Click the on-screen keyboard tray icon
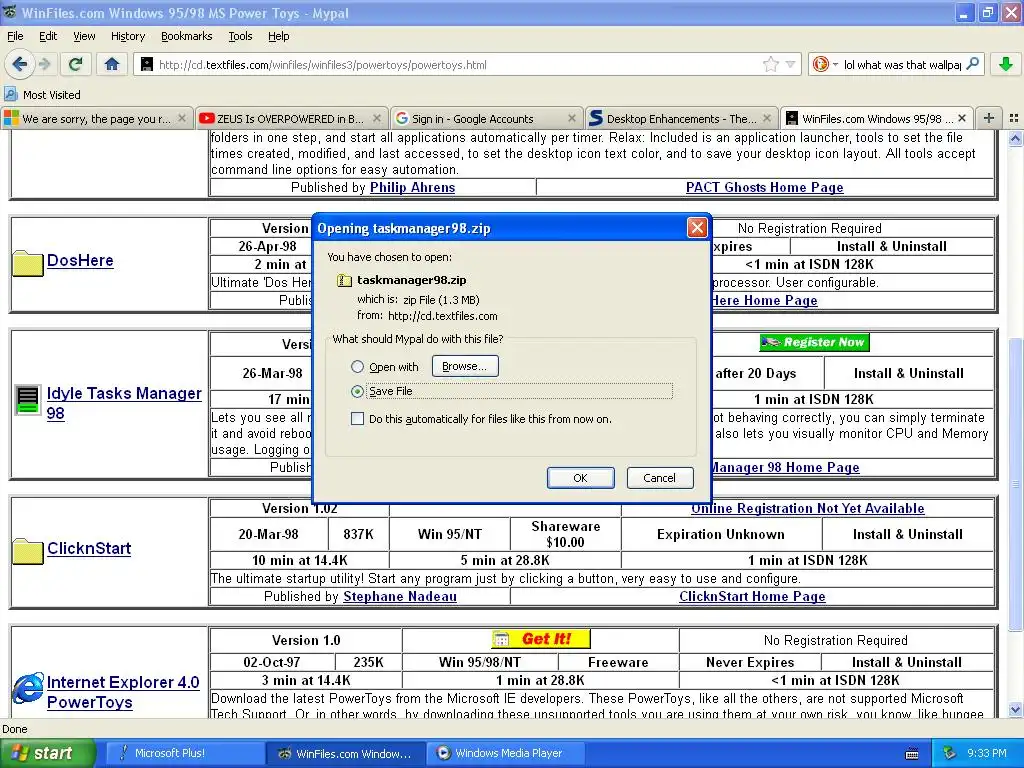 point(912,754)
